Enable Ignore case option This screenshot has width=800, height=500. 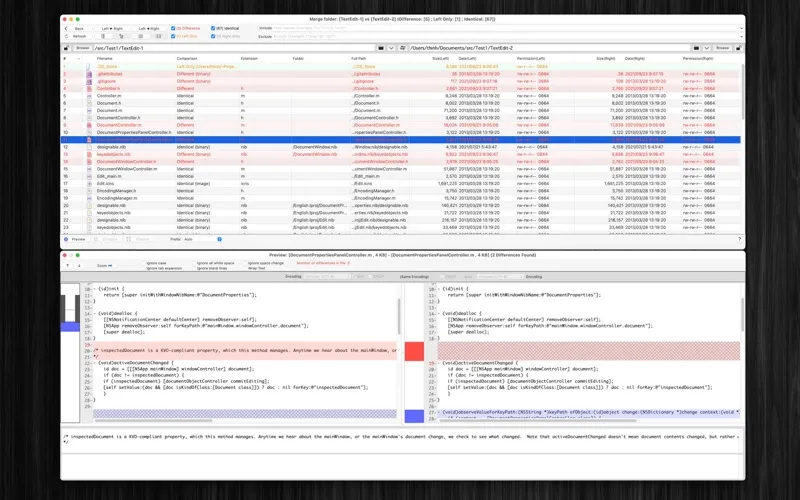pos(156,263)
